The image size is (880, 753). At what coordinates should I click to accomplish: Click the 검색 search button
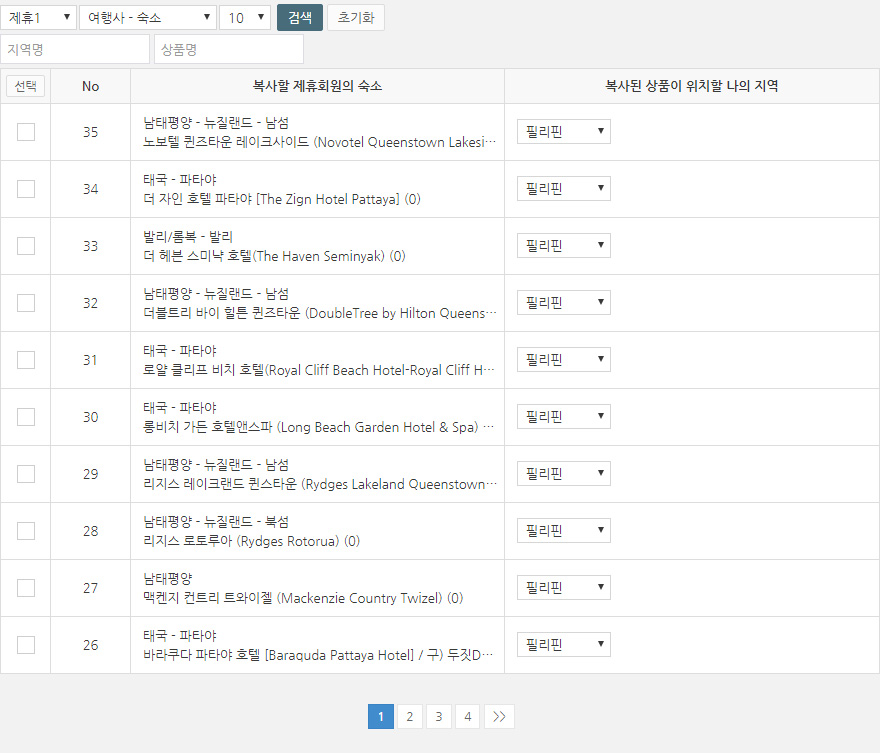(300, 17)
